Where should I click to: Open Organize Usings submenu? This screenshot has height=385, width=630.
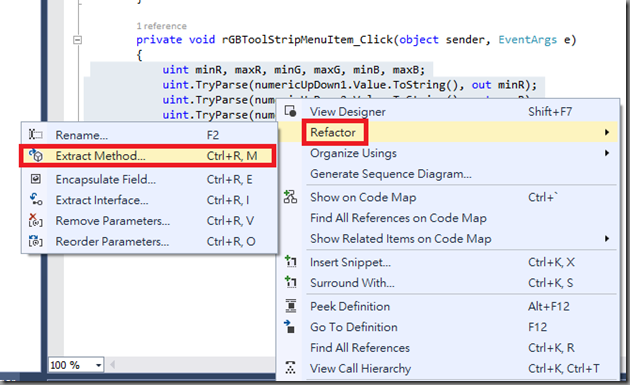(x=448, y=153)
